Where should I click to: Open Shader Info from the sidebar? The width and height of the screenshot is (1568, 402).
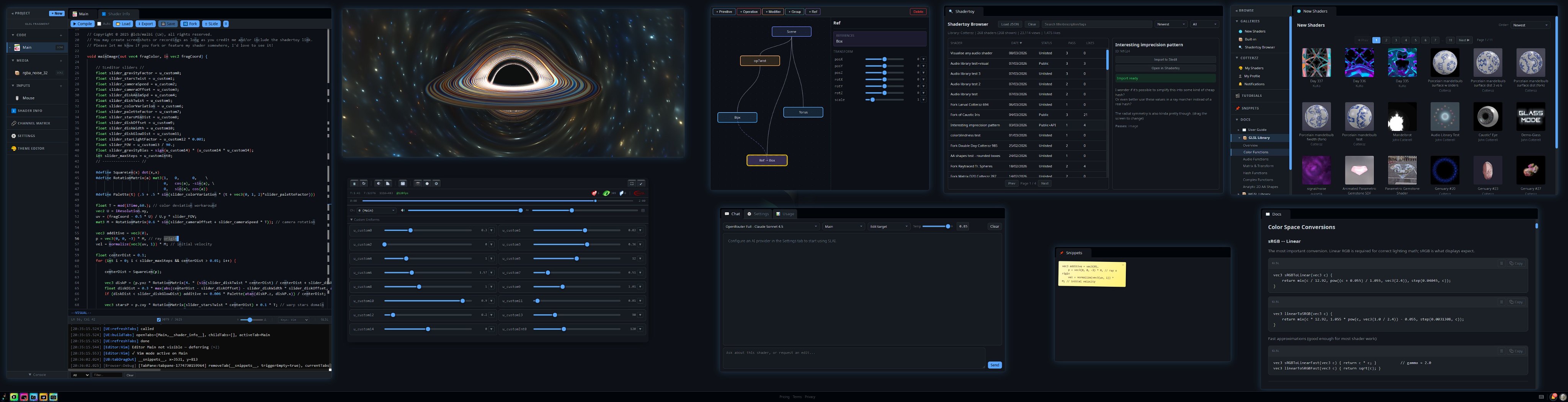pos(36,111)
